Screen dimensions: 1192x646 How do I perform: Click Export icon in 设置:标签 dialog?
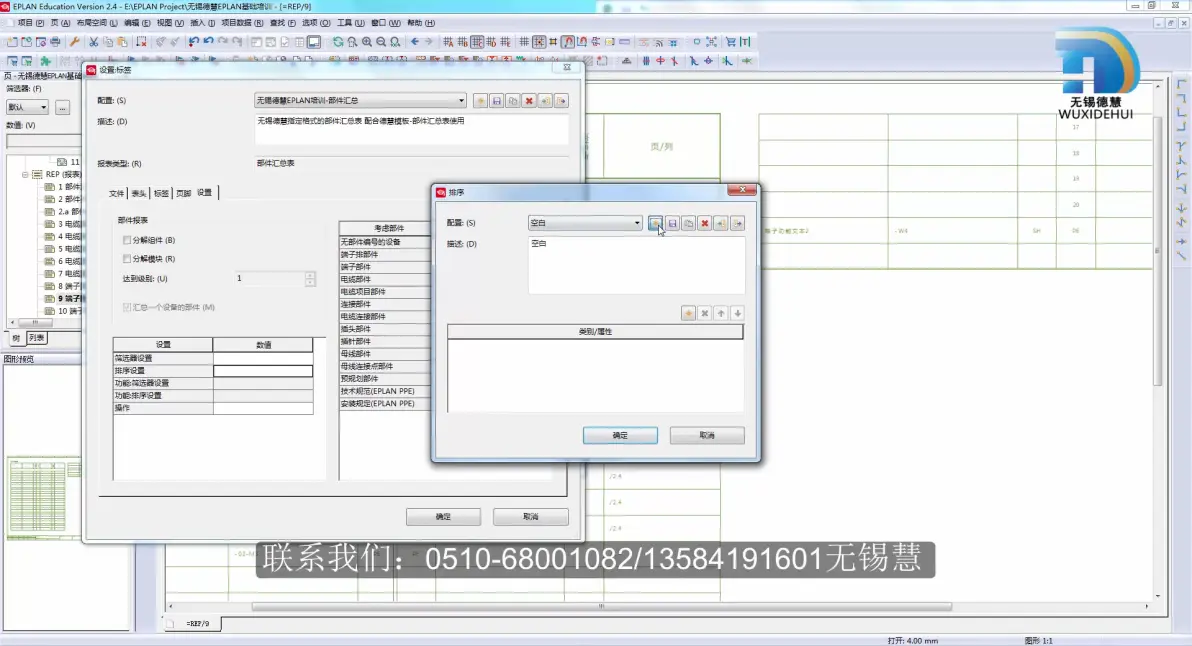[x=562, y=100]
